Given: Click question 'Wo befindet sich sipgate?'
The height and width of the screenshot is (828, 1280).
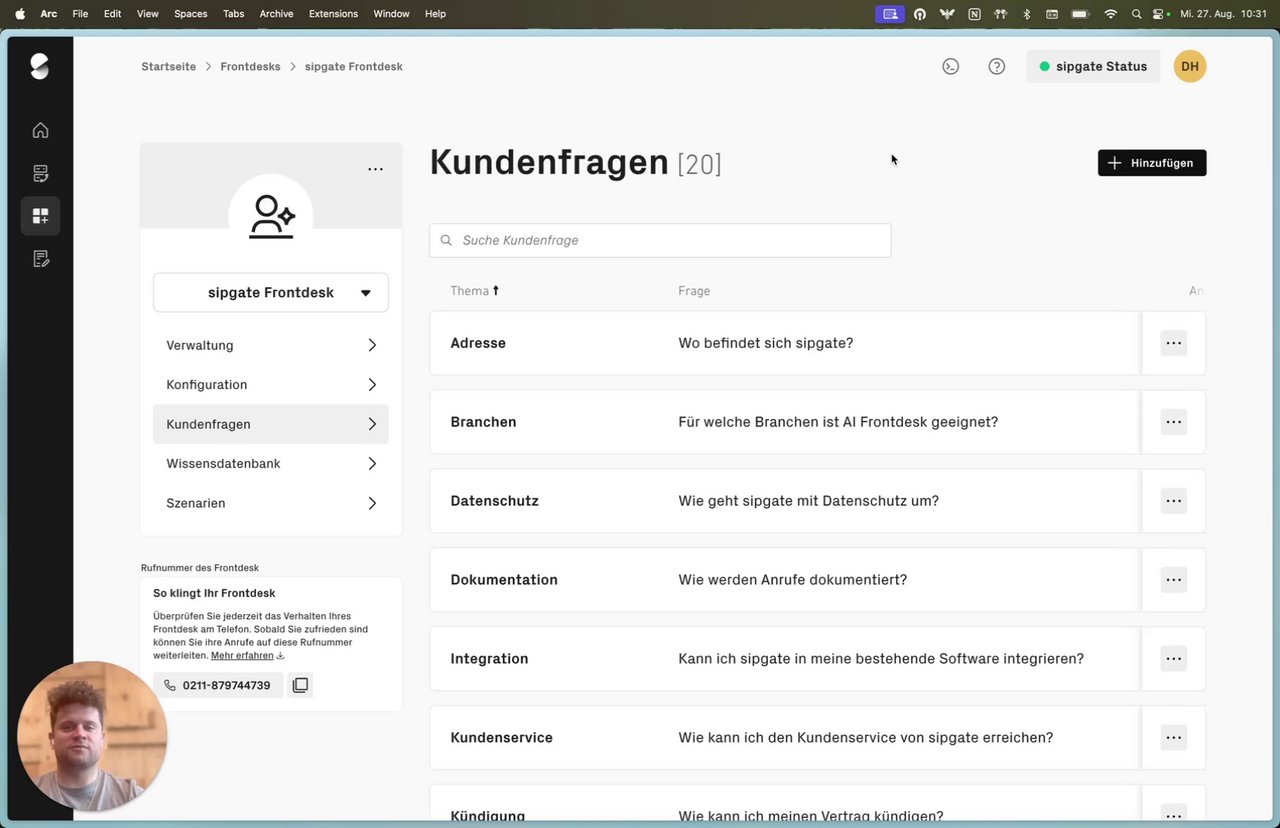Looking at the screenshot, I should (766, 343).
